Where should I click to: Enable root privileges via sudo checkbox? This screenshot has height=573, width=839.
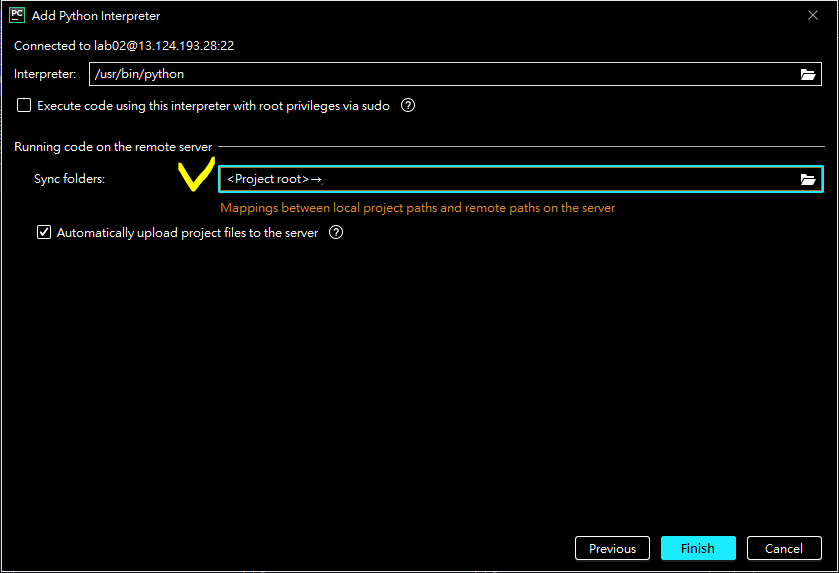point(24,105)
